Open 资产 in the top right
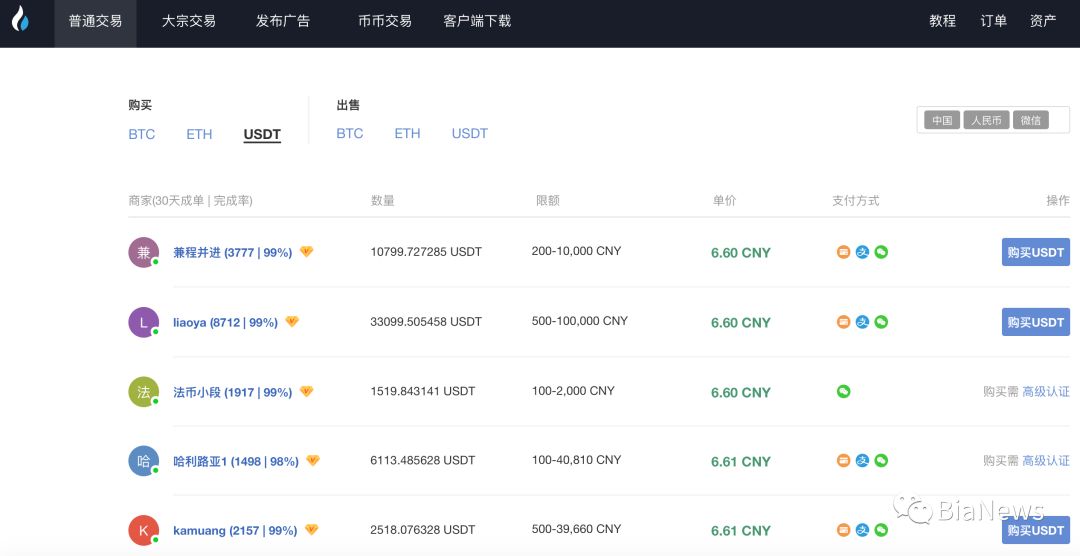Screen dimensions: 1080x556 pos(1043,21)
